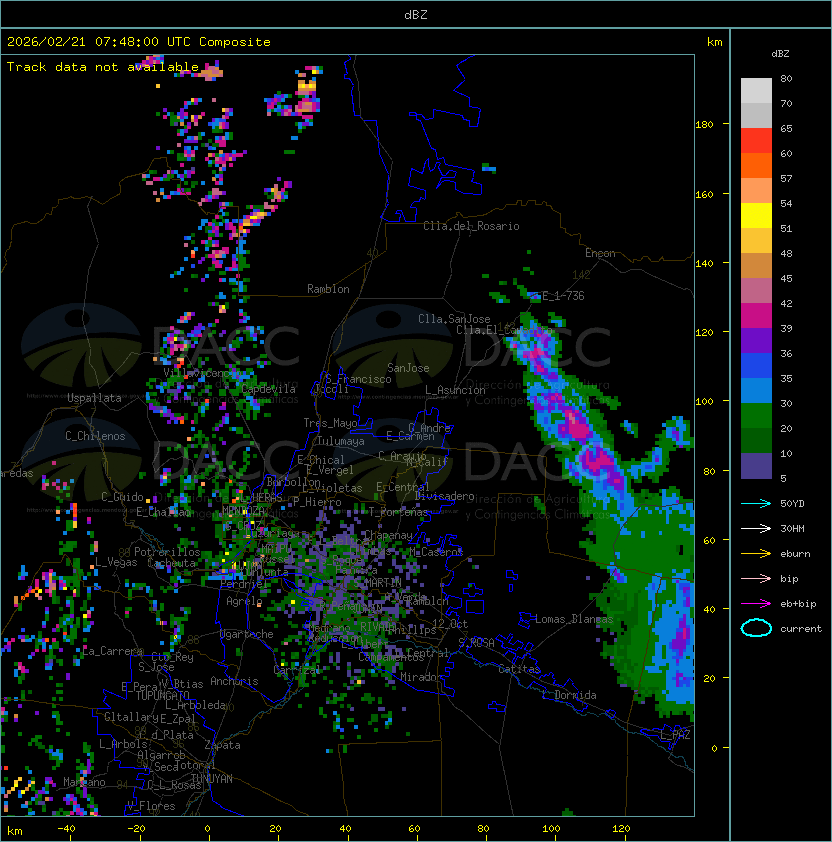Select the light gray top segment of dBZ scale
The image size is (832, 842).
coord(756,90)
